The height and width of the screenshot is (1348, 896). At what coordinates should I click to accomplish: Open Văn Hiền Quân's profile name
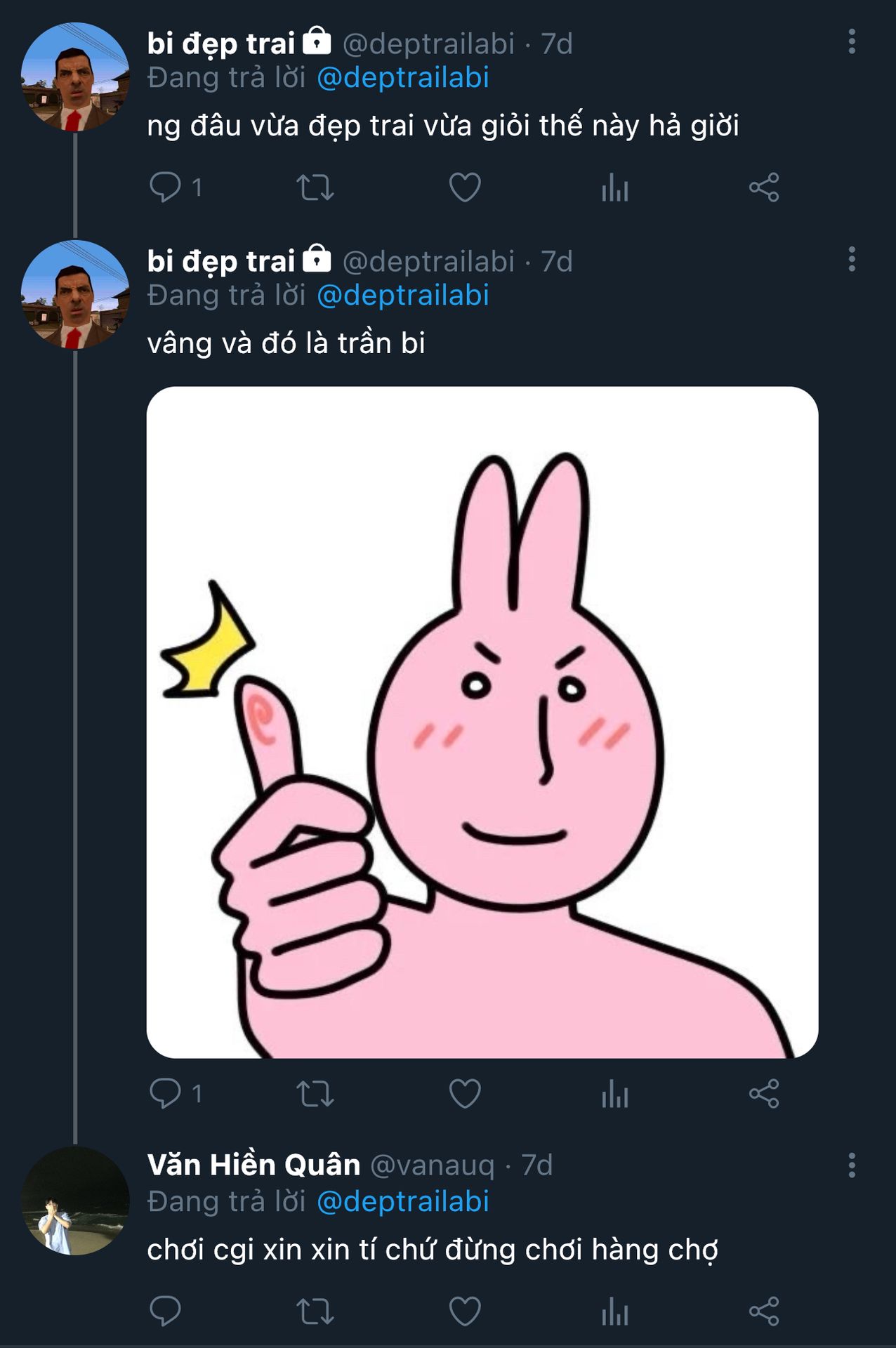253,1165
